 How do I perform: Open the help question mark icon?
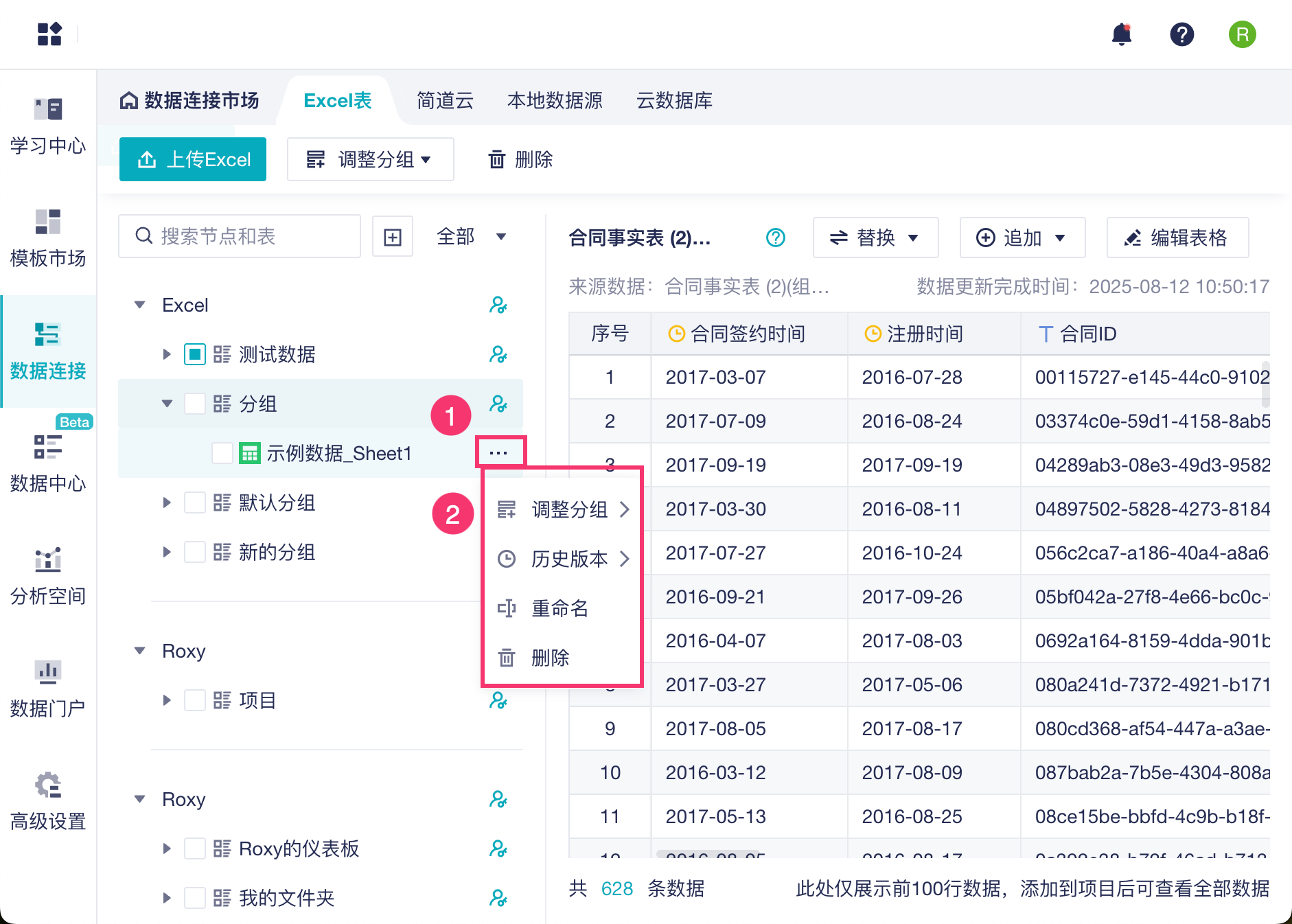pyautogui.click(x=1181, y=34)
